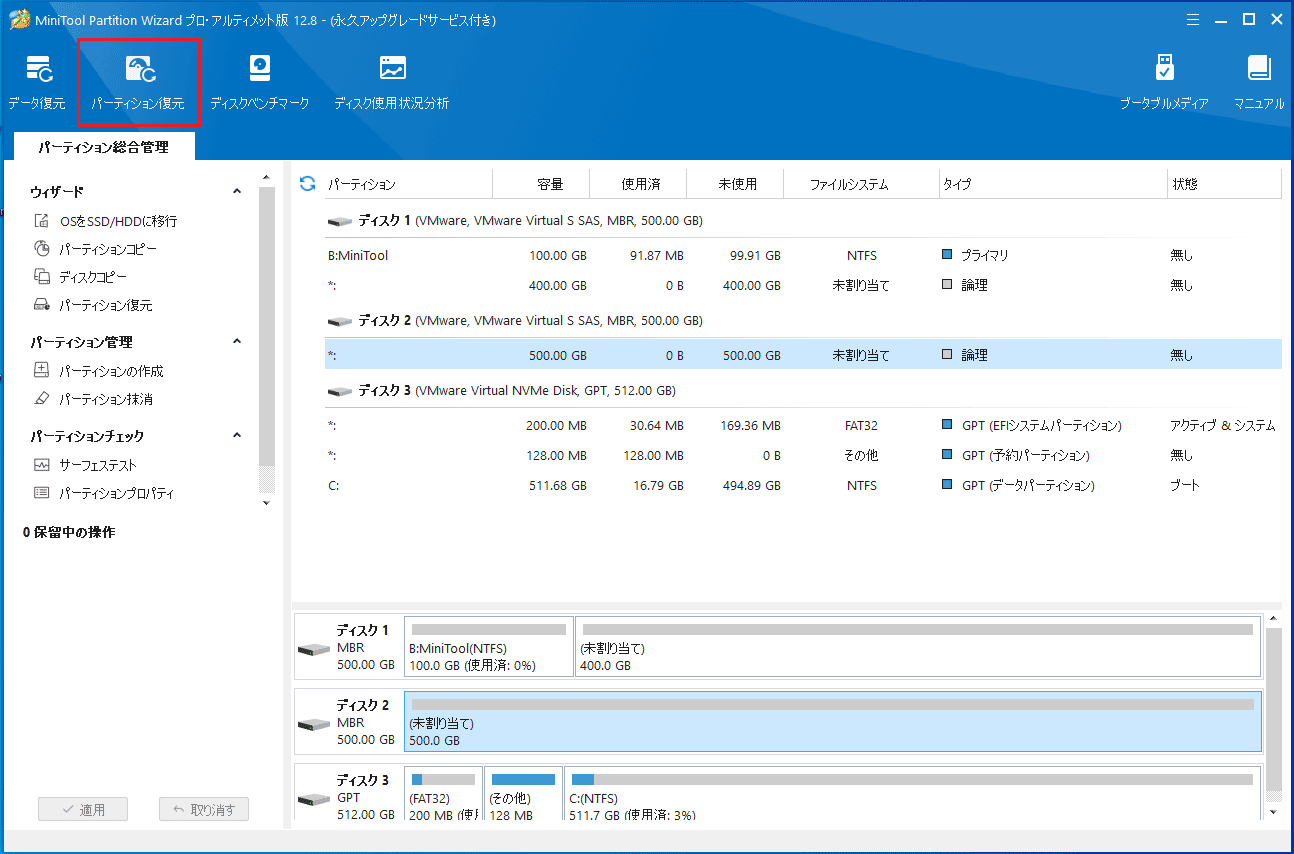Viewport: 1294px width, 854px height.
Task: Collapse the パーティション管理 section
Action: pos(237,342)
